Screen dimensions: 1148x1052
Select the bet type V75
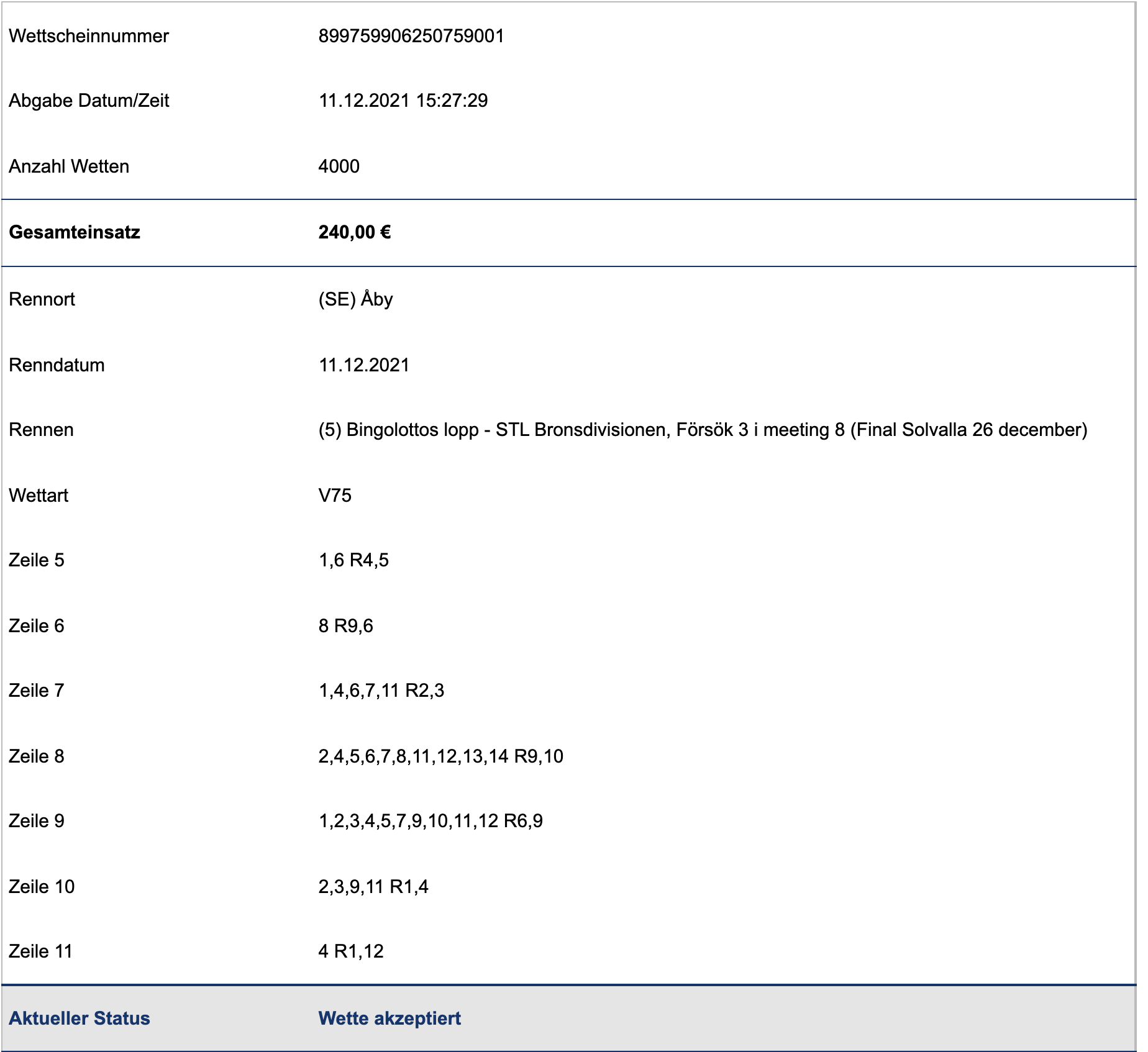point(335,496)
